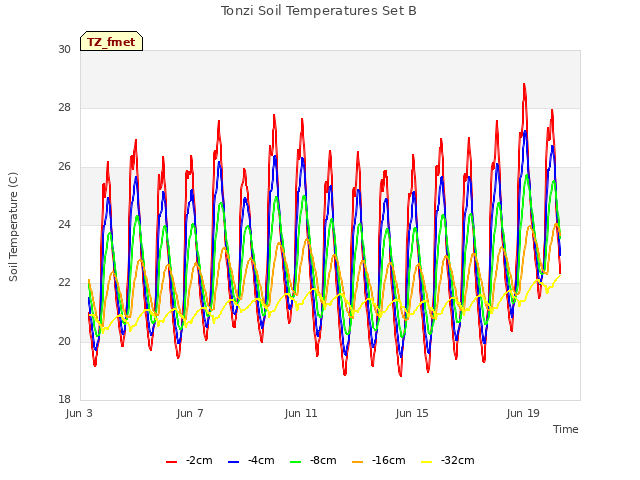Click the 30 y-axis tick label

64,49
